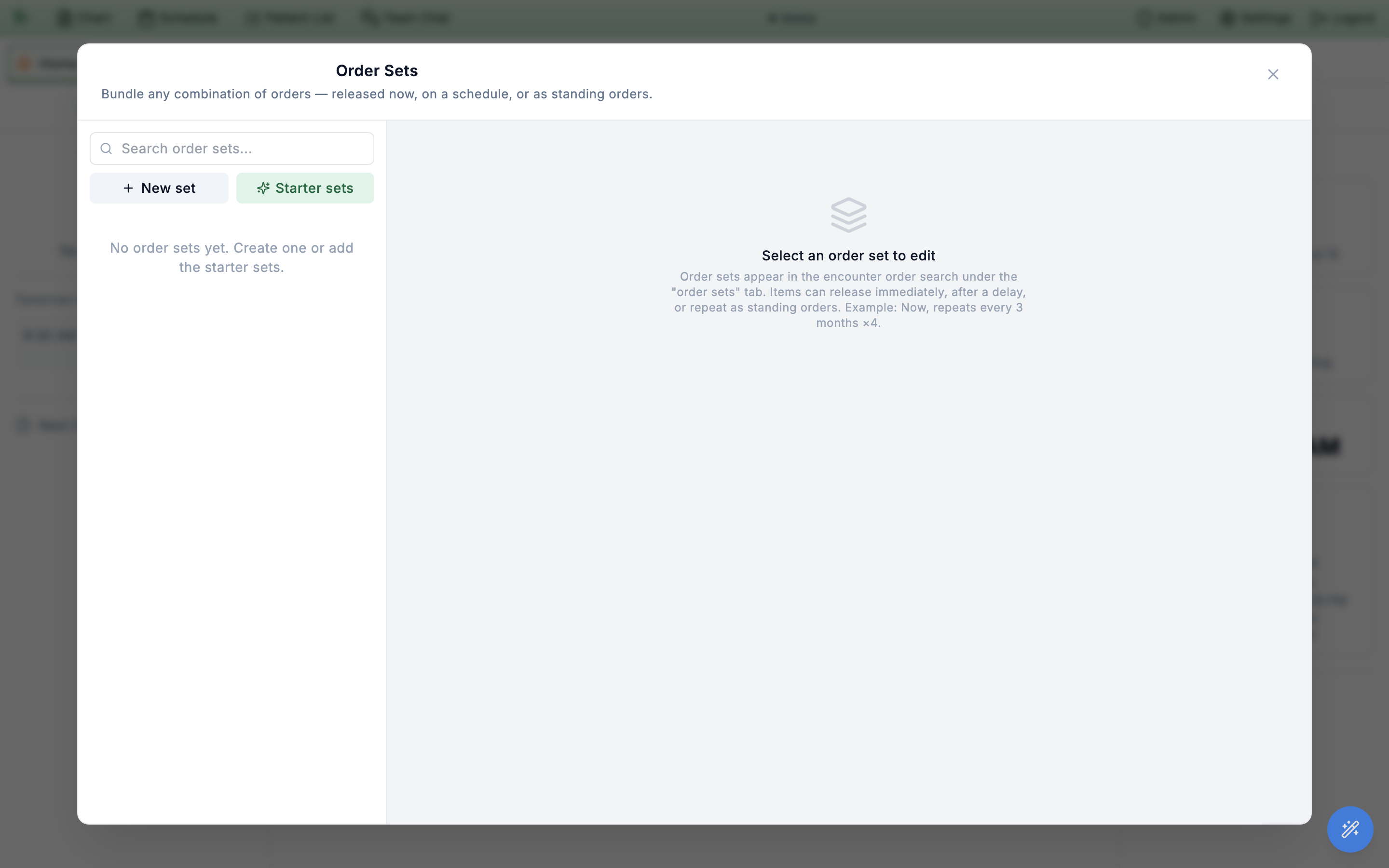Click the 'Order sets appear in the encounter' description

tap(848, 299)
